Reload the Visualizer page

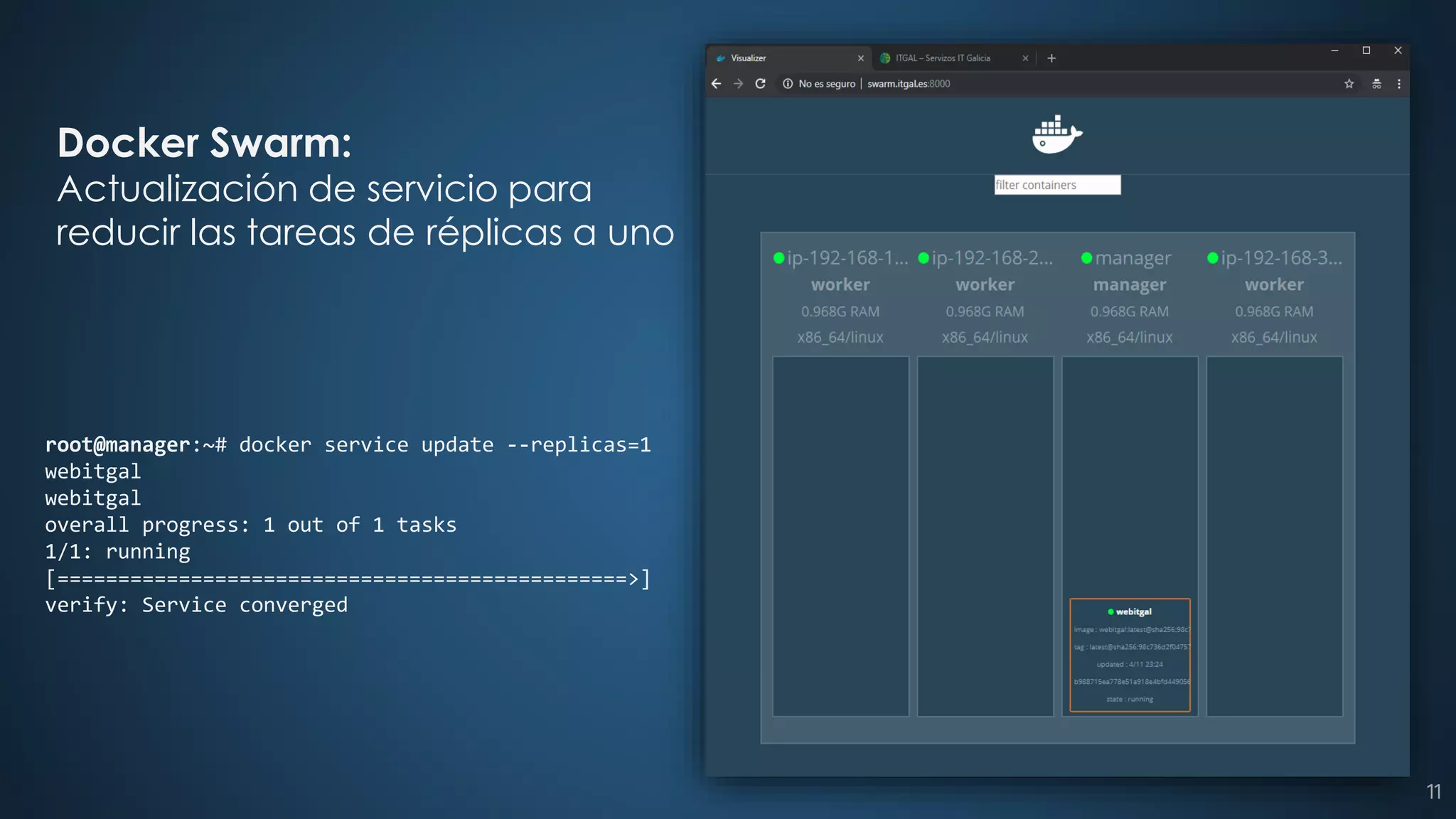click(760, 84)
